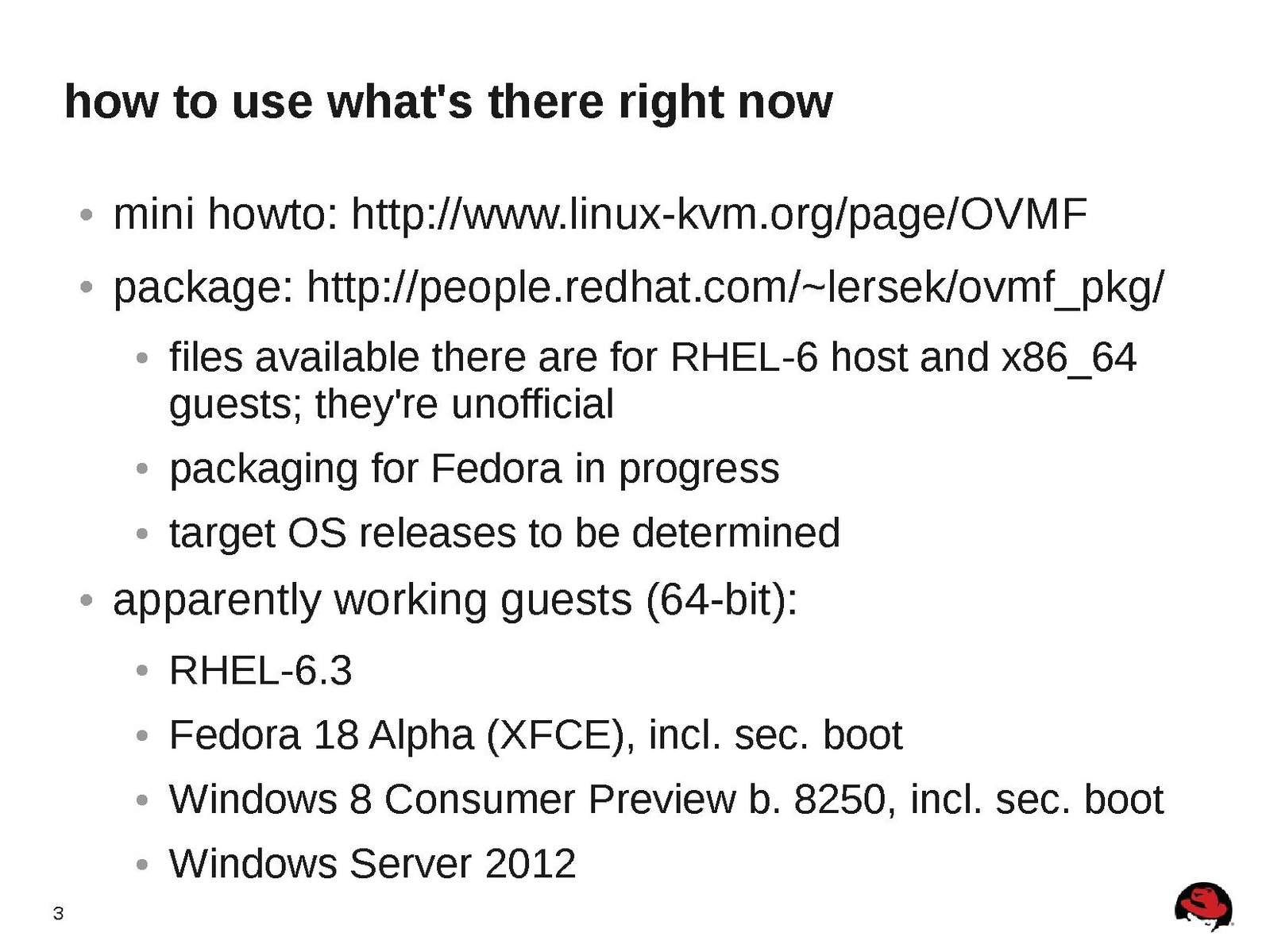Image resolution: width=1270 pixels, height=952 pixels.
Task: Click the slide title heading
Action: point(448,102)
